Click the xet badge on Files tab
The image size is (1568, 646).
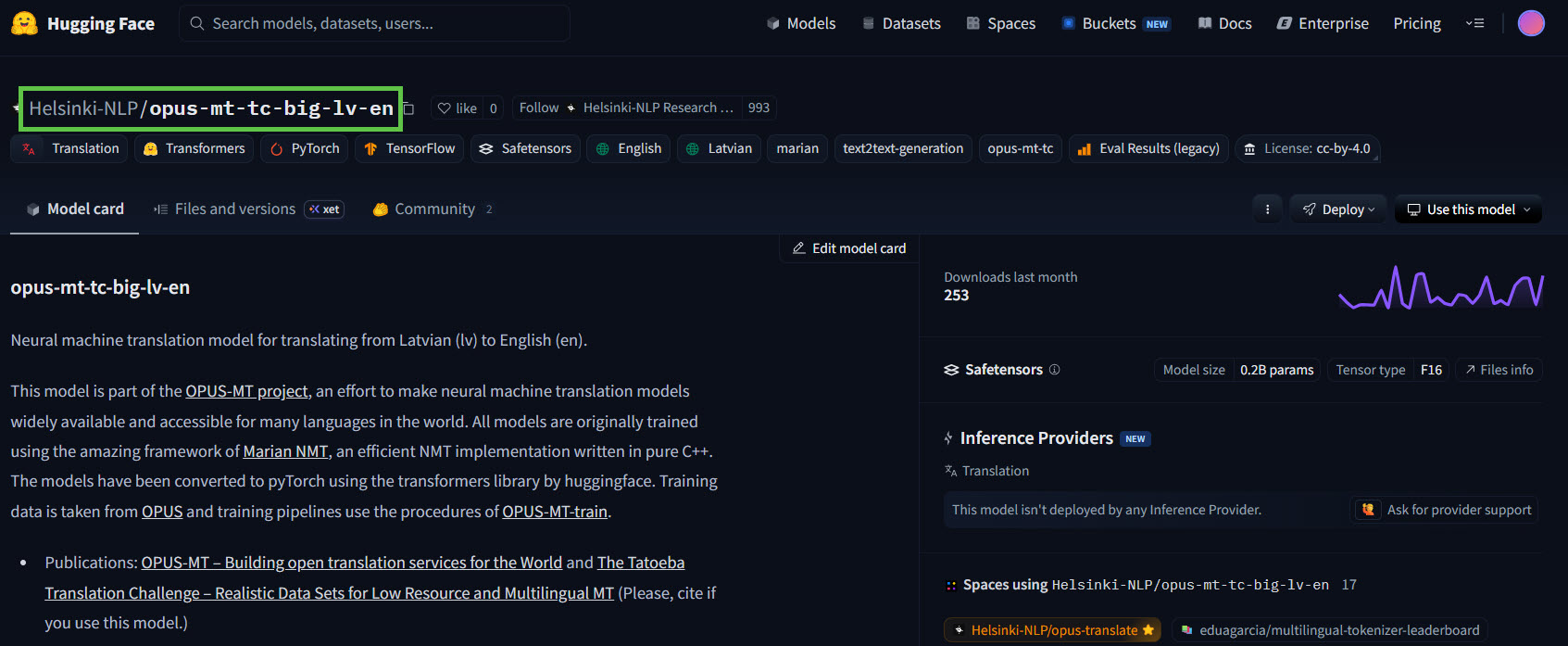pyautogui.click(x=325, y=209)
